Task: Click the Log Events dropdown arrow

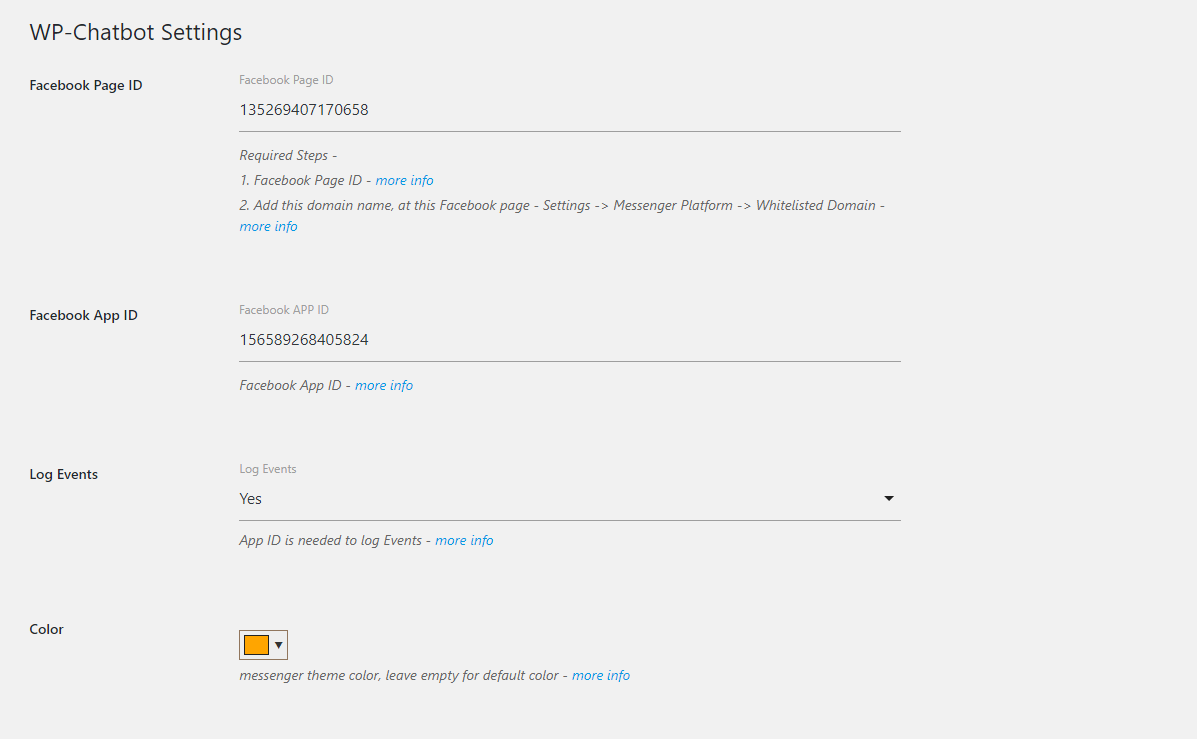Action: point(889,499)
